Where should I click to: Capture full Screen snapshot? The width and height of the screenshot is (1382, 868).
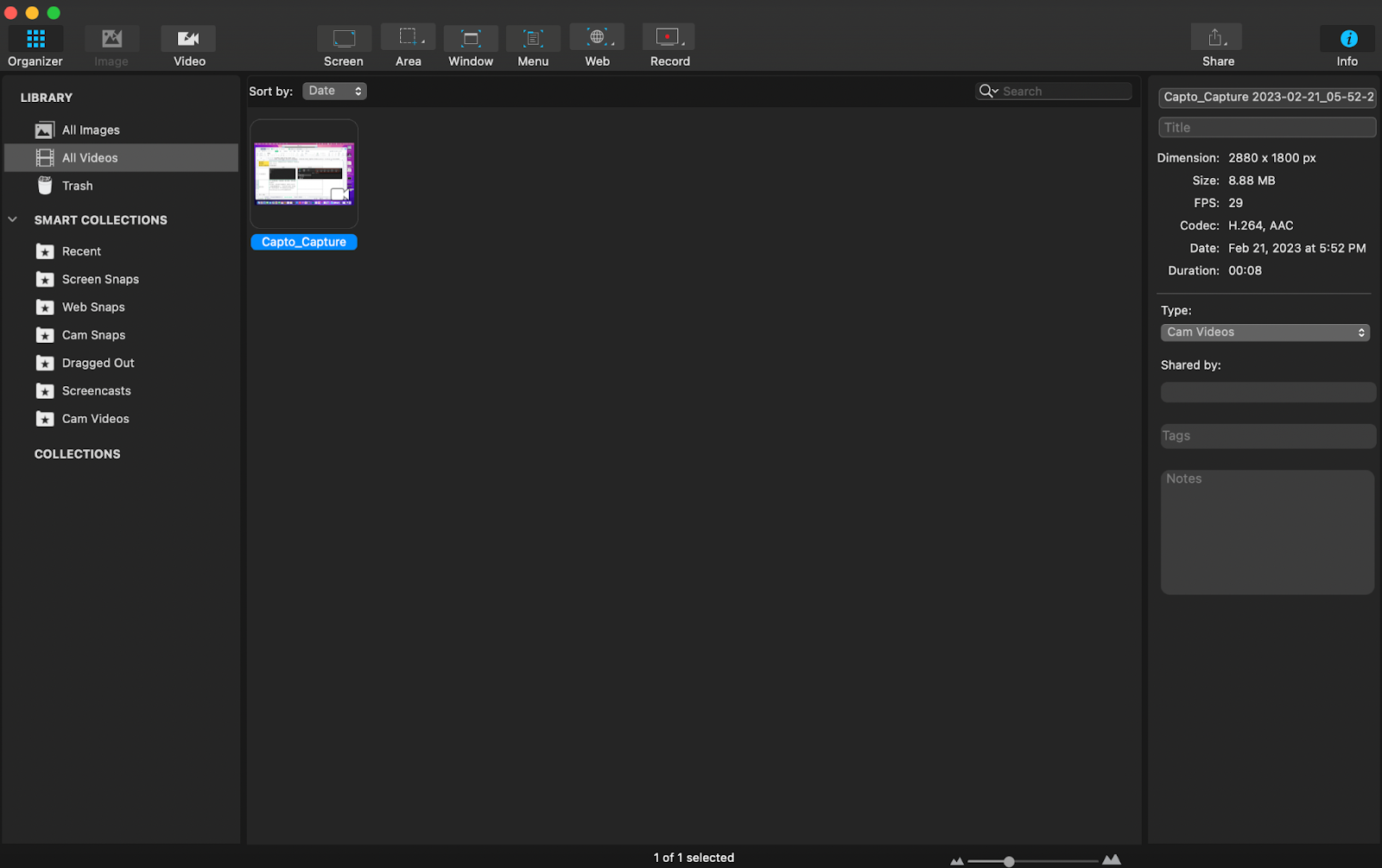[x=344, y=39]
